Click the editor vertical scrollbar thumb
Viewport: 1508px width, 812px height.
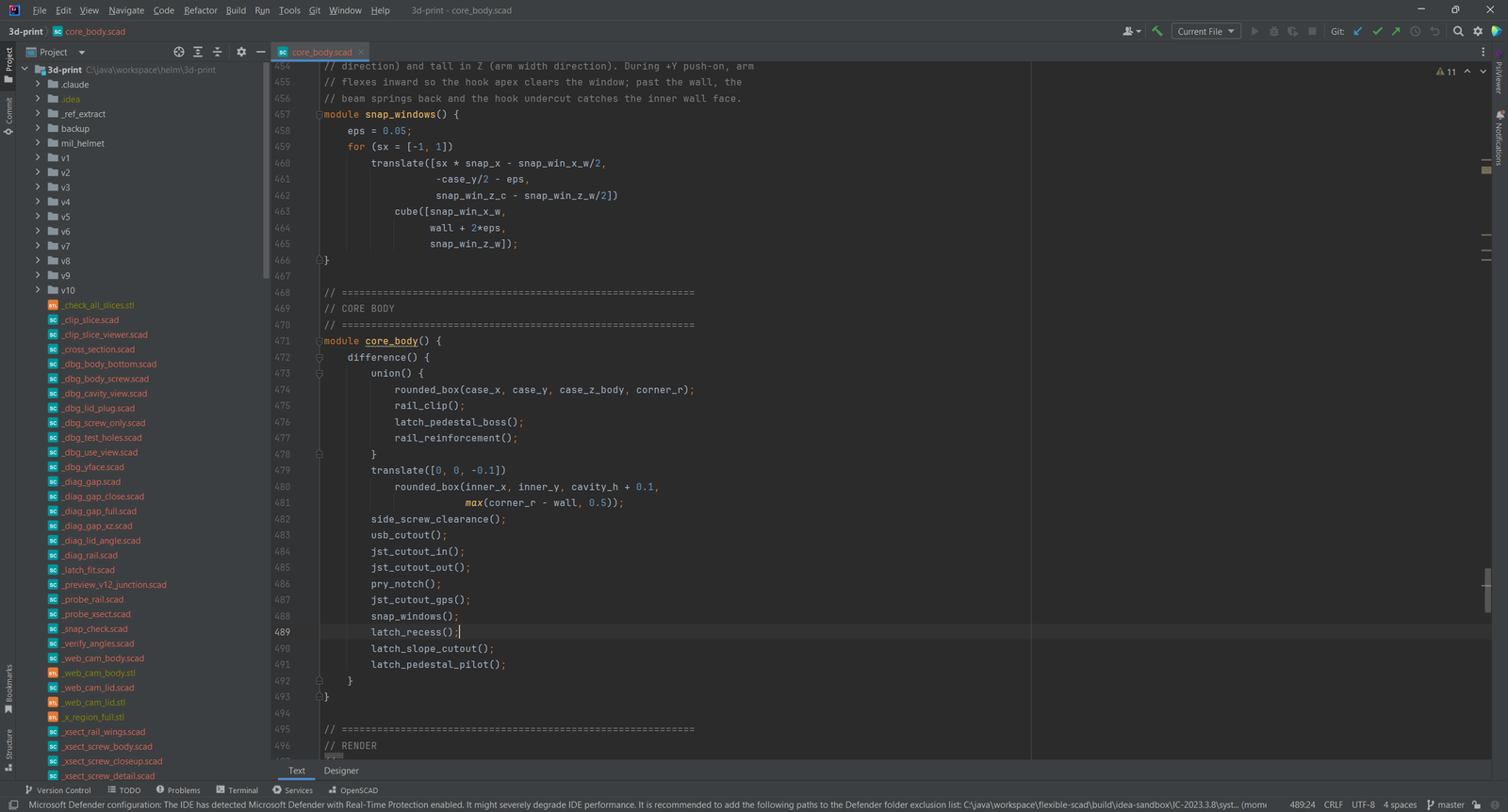(x=1487, y=590)
